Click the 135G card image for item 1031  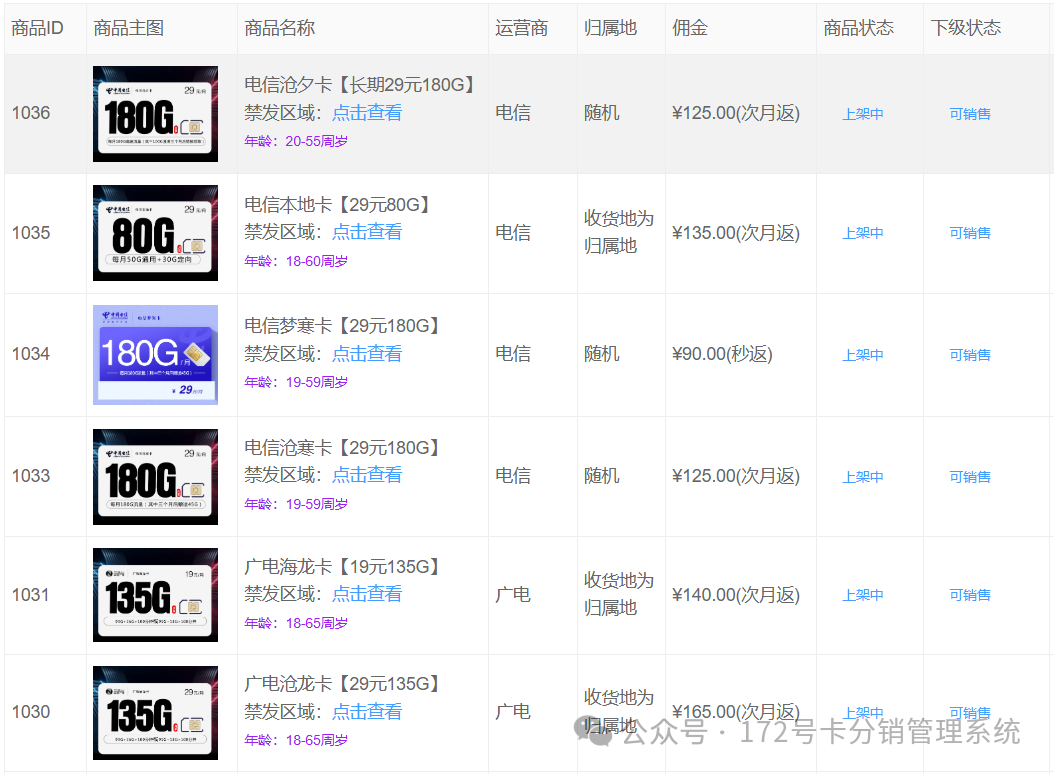pyautogui.click(x=155, y=595)
